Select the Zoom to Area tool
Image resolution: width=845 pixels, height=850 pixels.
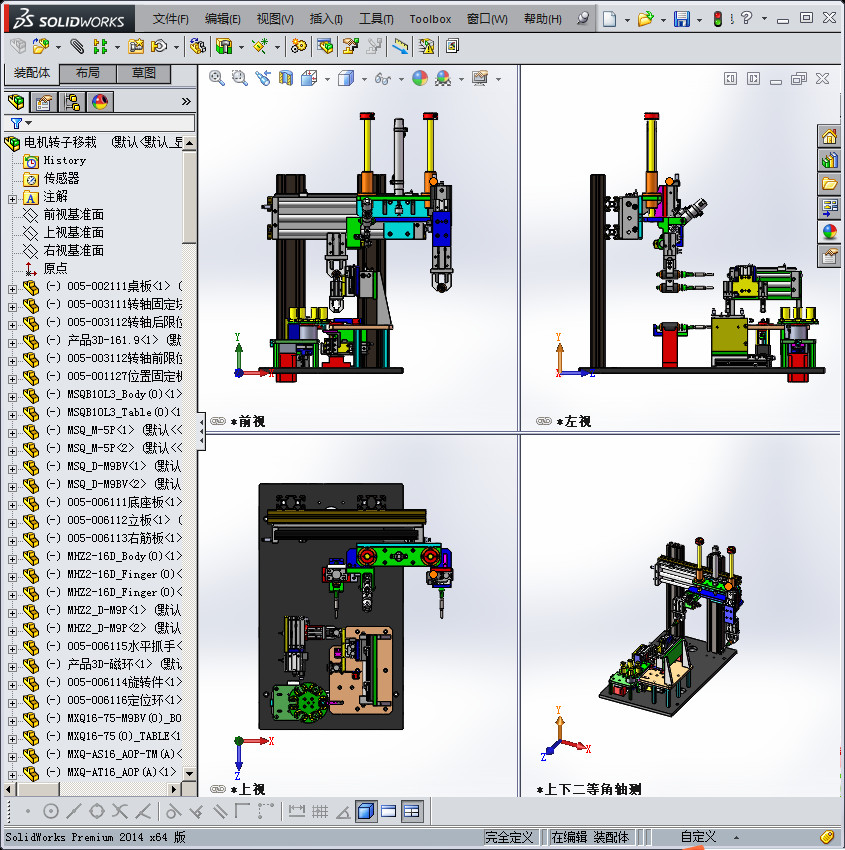coord(240,79)
